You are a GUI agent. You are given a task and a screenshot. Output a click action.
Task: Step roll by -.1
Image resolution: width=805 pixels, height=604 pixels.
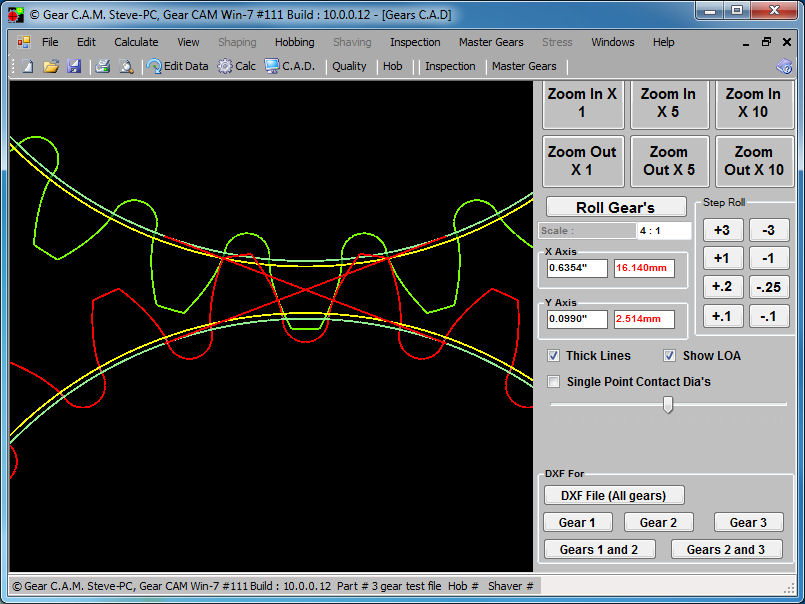[x=769, y=316]
